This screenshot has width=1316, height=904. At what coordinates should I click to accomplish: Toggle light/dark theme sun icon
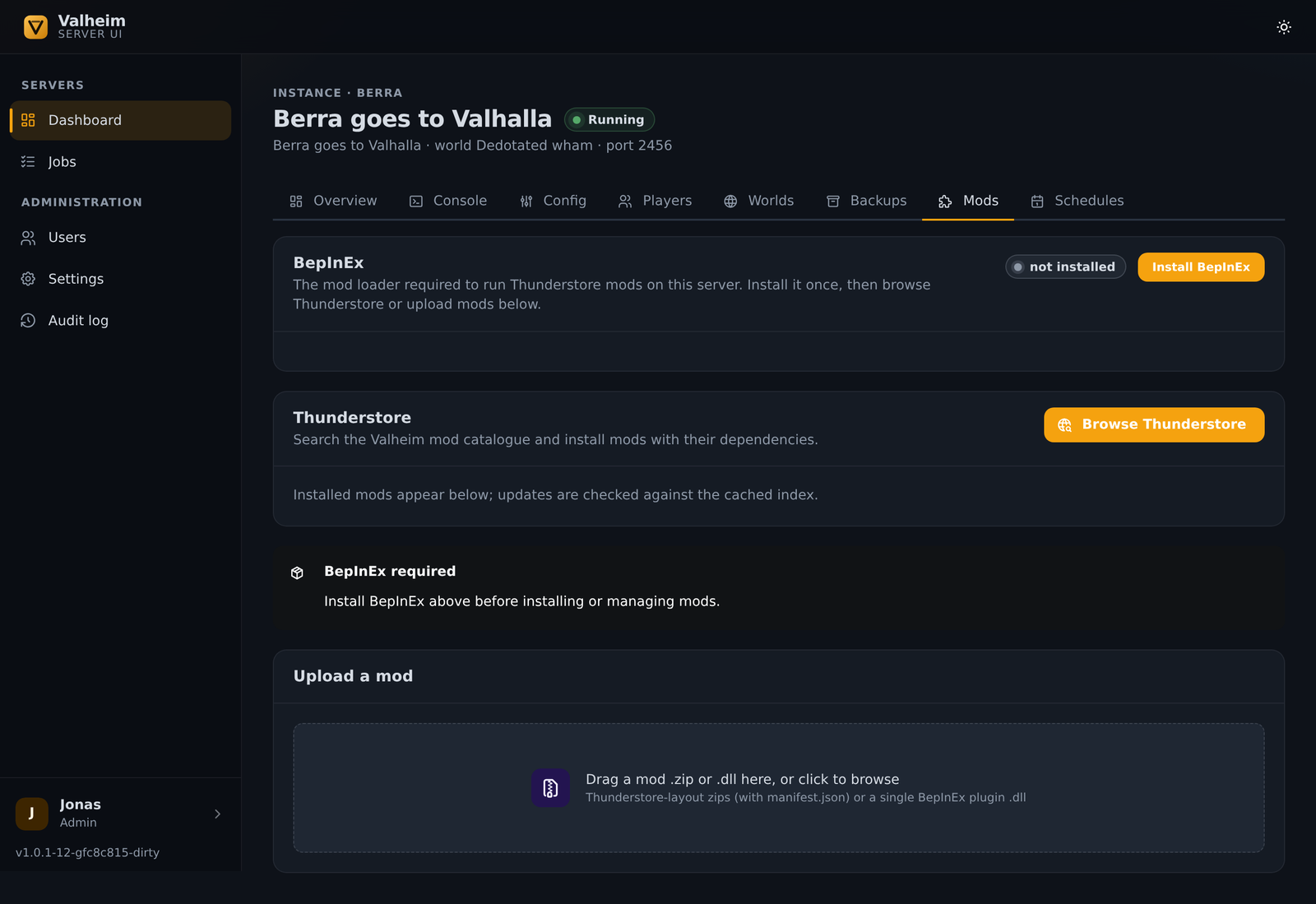(1284, 27)
